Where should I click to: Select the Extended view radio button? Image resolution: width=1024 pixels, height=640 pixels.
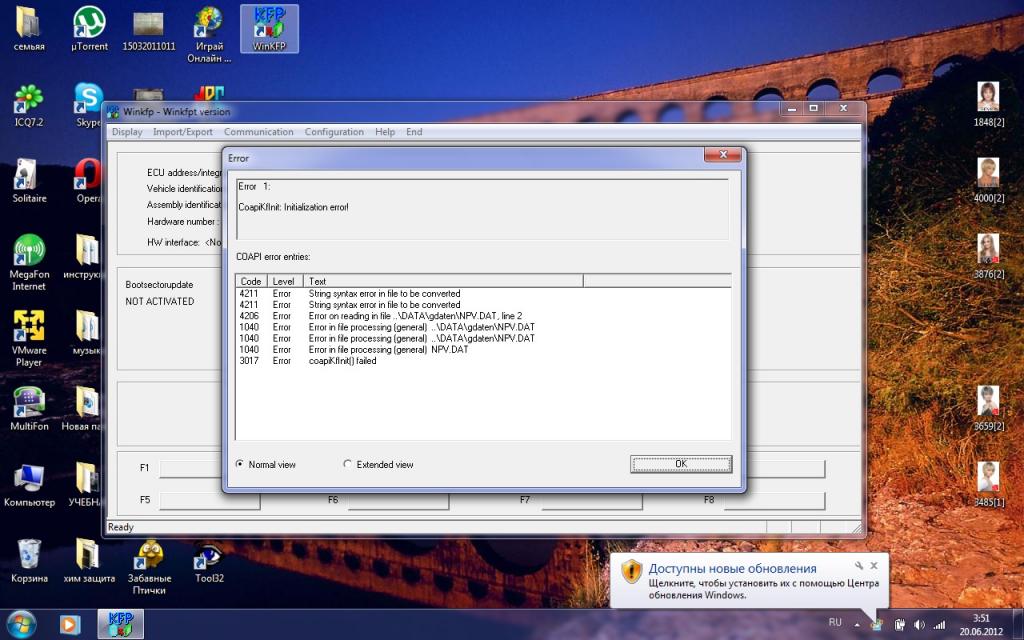(x=348, y=464)
